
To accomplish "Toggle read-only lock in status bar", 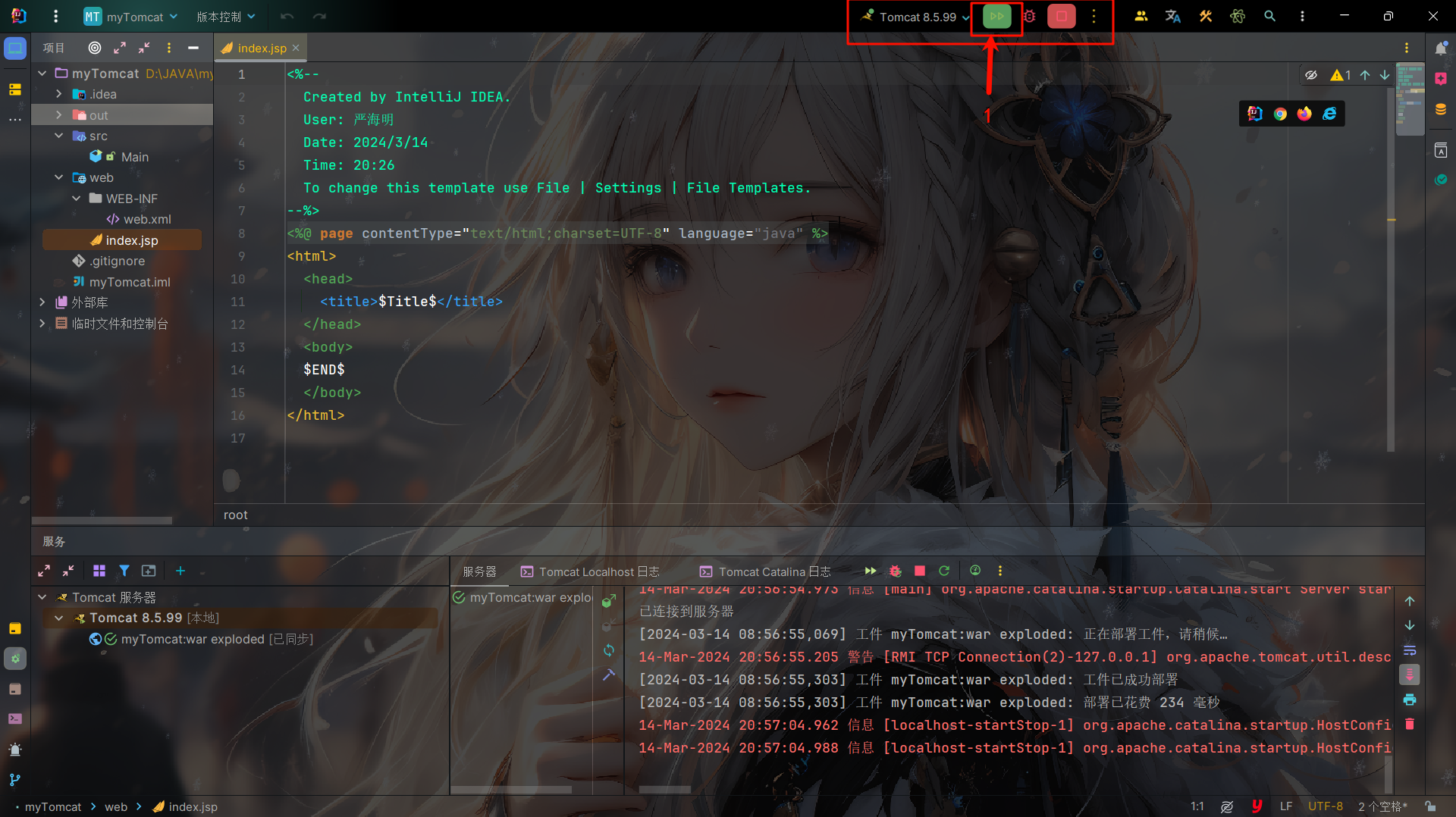I will coord(1430,806).
